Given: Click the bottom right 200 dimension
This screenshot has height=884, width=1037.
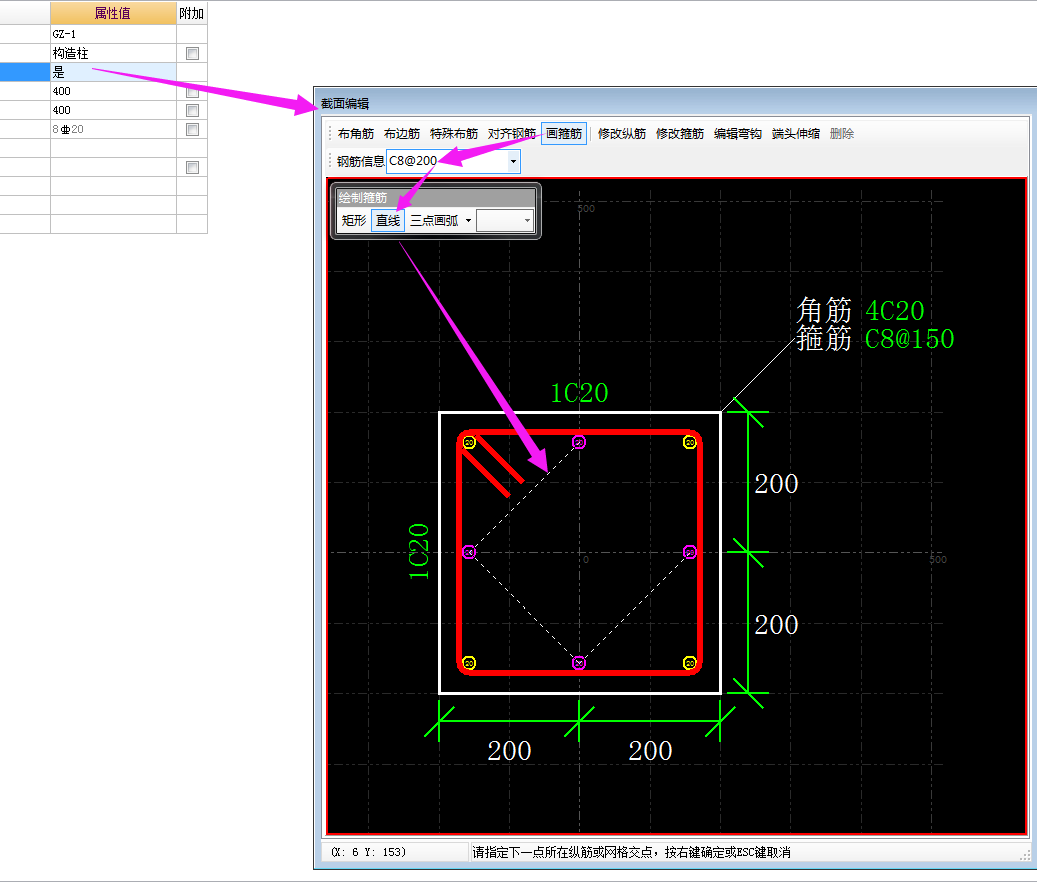Looking at the screenshot, I should point(650,751).
